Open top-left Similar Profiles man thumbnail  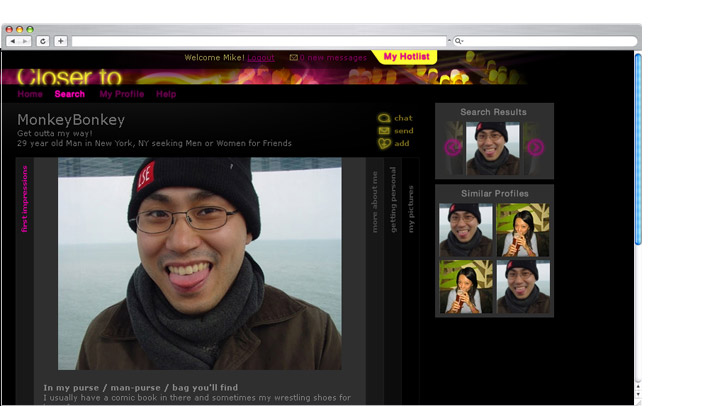(x=466, y=230)
